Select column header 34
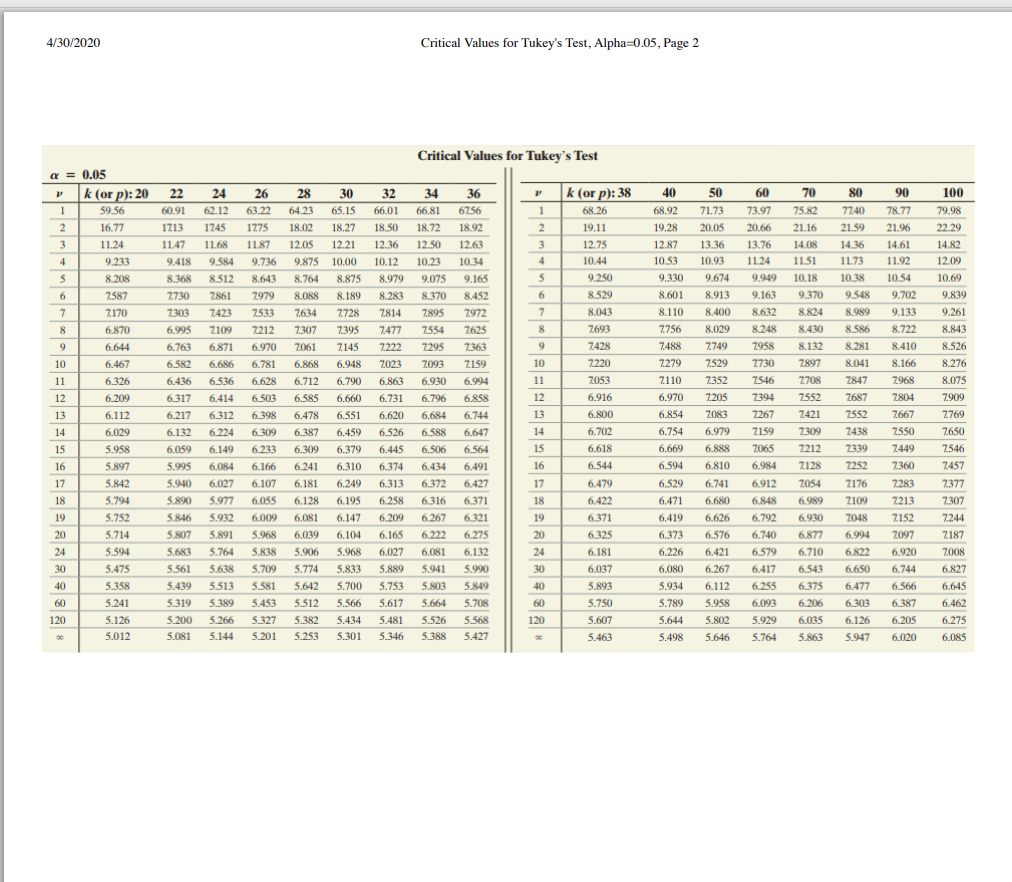This screenshot has height=882, width=1012. click(431, 194)
